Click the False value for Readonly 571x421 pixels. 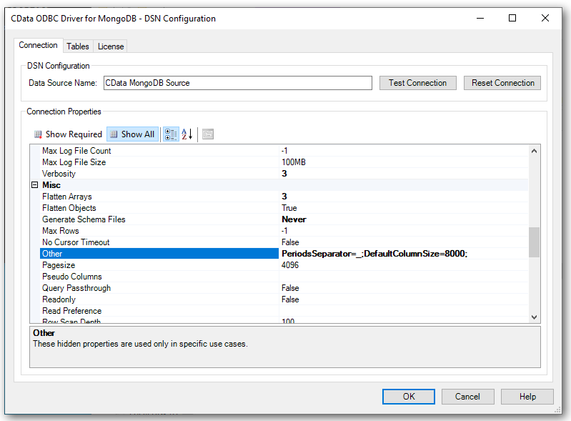pyautogui.click(x=290, y=299)
